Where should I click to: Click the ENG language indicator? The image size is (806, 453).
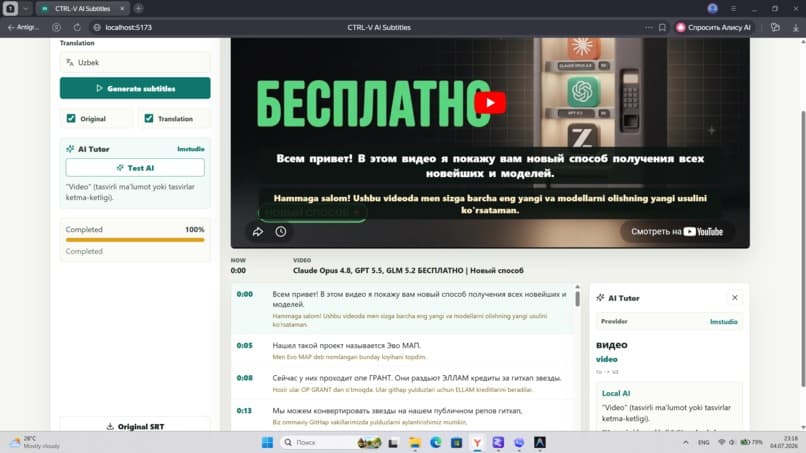(x=703, y=442)
